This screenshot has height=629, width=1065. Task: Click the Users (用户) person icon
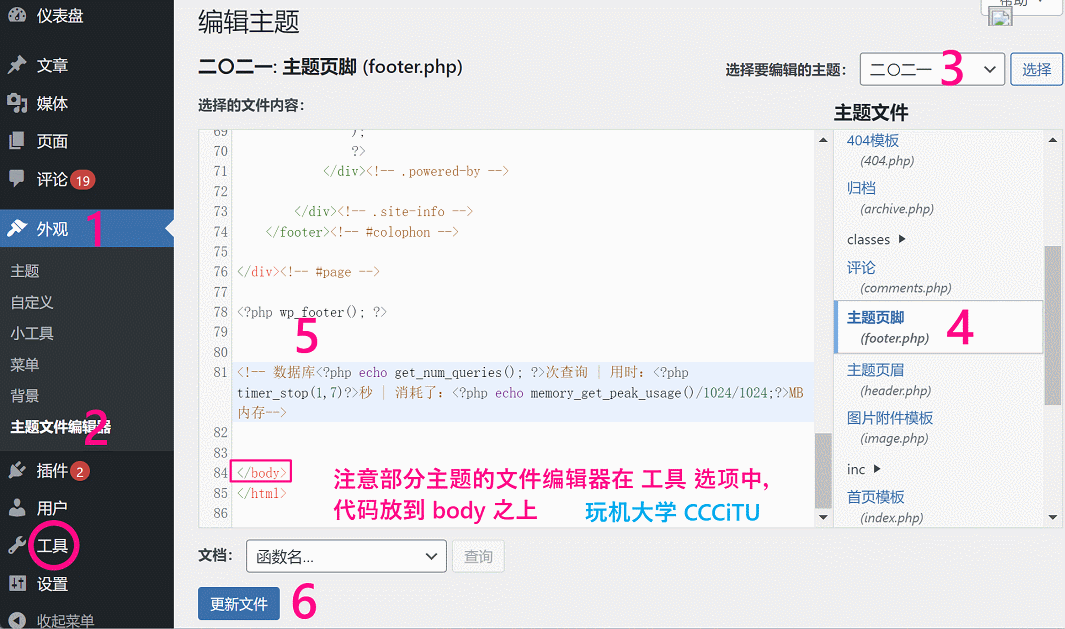[17, 508]
